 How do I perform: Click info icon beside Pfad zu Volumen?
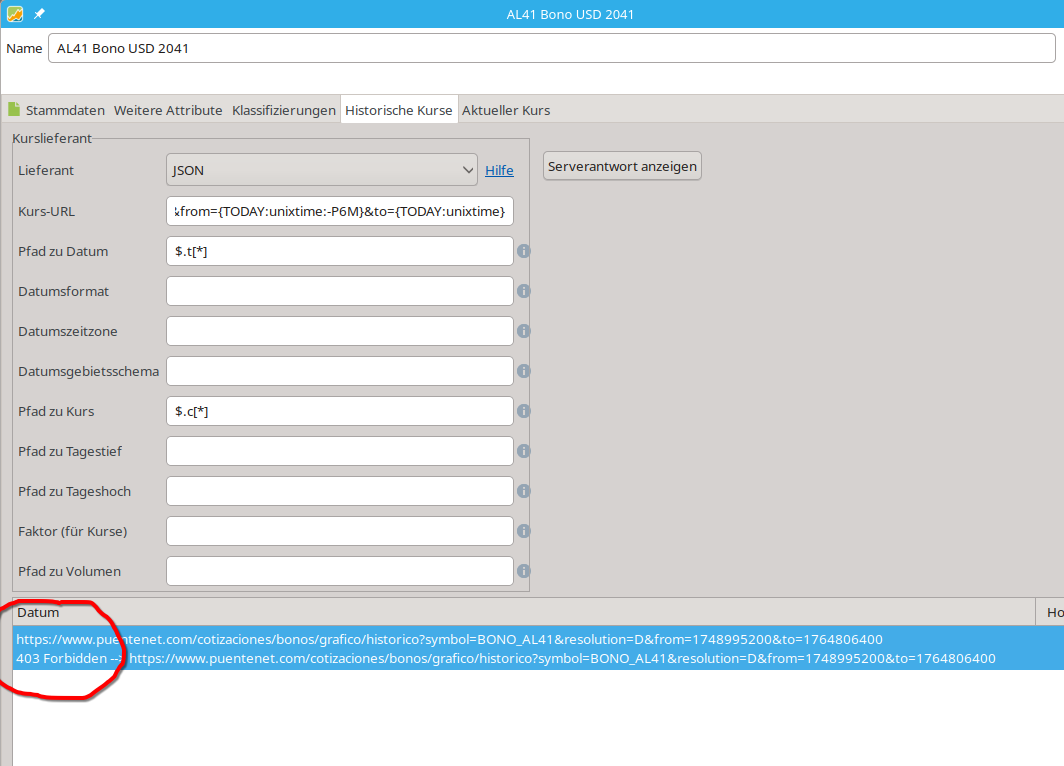click(523, 571)
